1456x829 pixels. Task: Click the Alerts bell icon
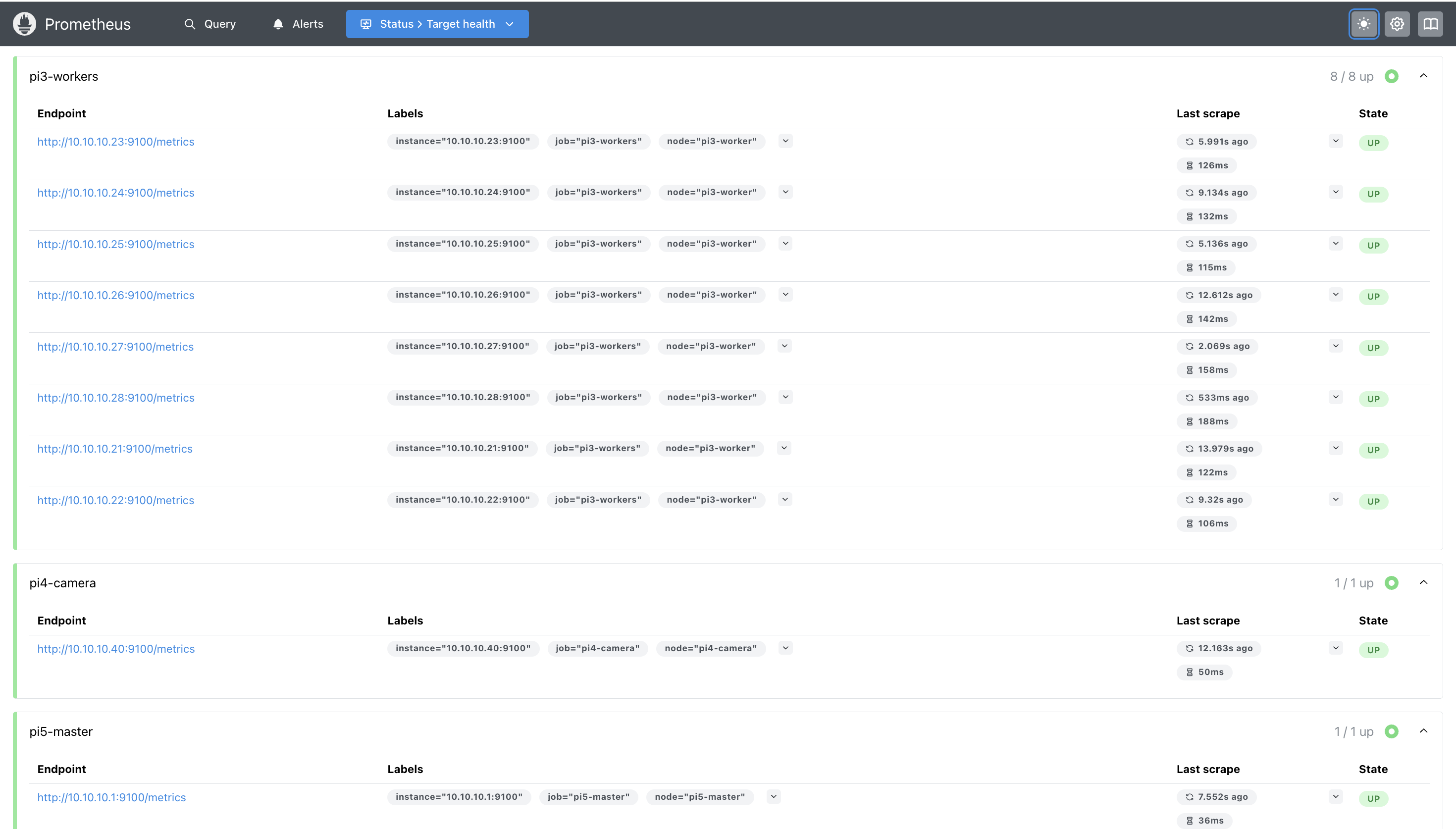(x=278, y=24)
